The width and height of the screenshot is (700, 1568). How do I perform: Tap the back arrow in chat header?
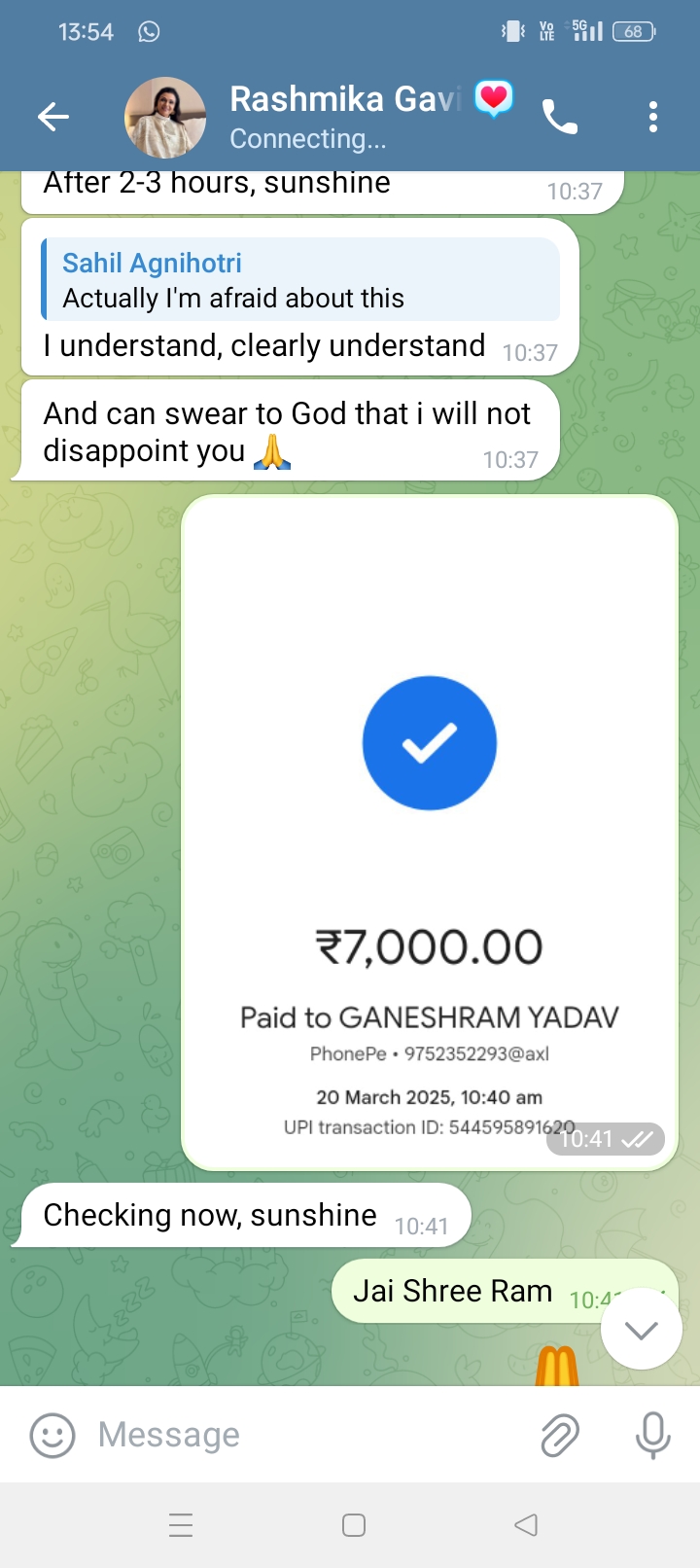coord(53,118)
